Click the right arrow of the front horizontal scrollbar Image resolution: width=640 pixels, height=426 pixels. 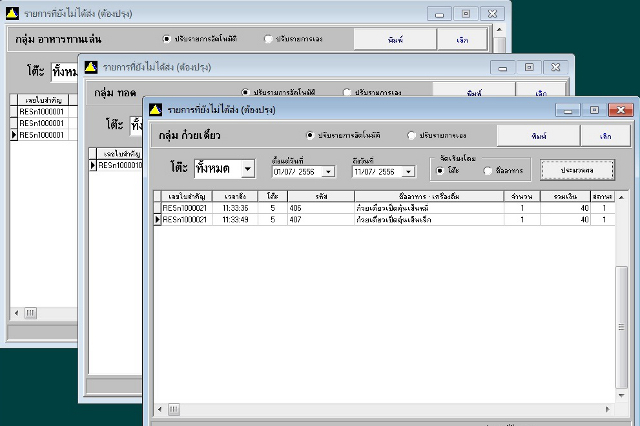pos(607,409)
